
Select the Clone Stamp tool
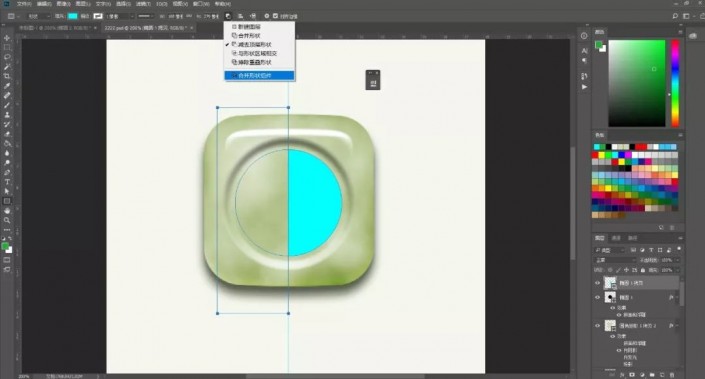pyautogui.click(x=7, y=115)
